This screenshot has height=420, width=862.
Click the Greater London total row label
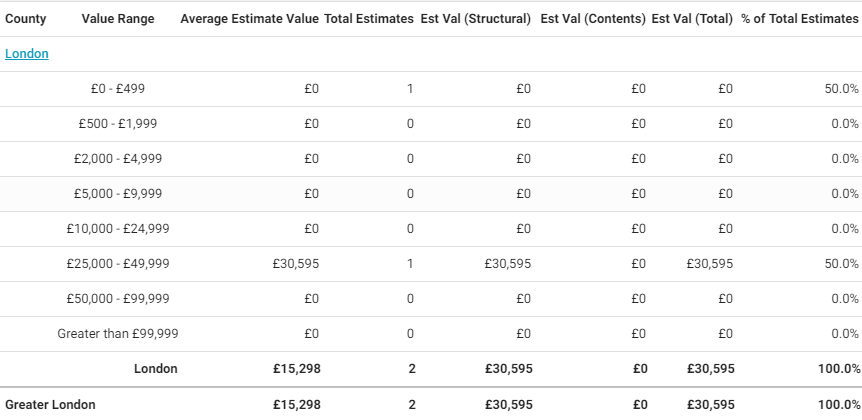click(51, 405)
